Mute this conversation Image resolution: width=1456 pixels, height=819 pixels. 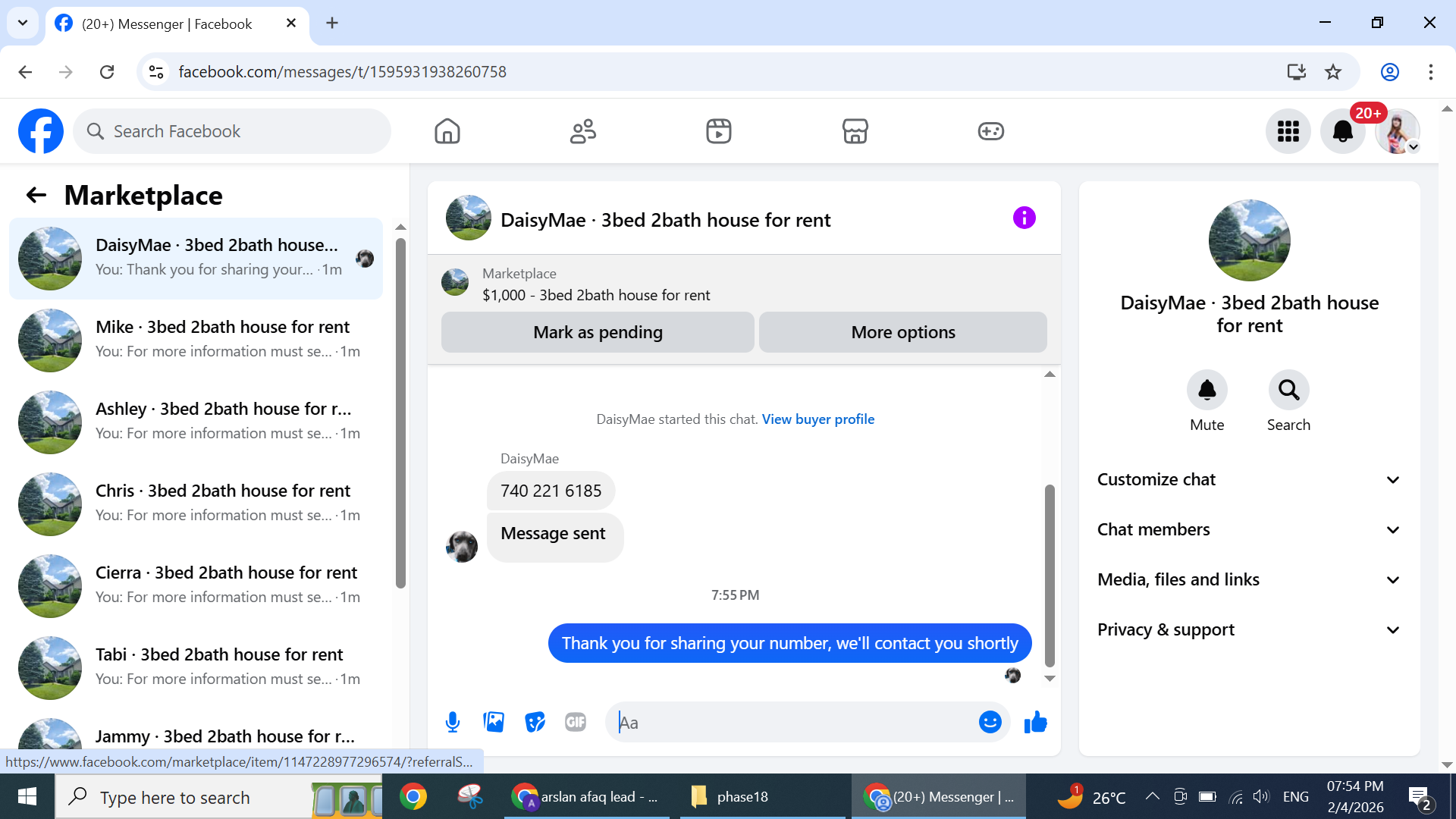point(1207,391)
